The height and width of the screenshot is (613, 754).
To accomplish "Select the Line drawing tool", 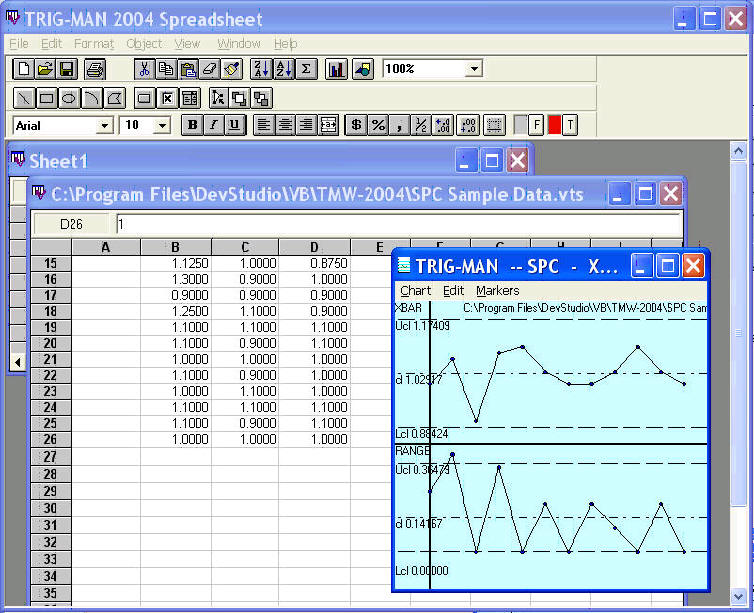I will point(24,98).
